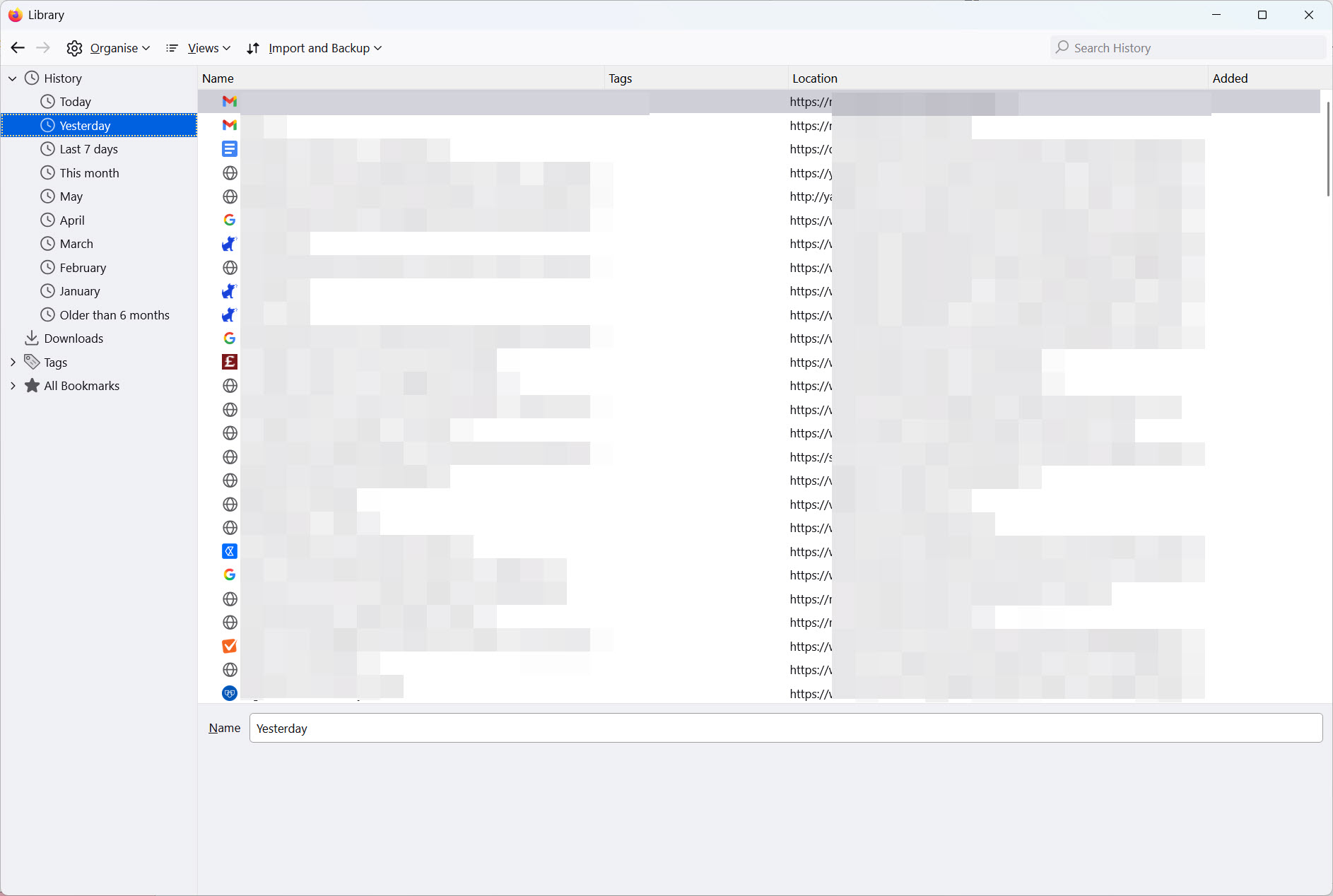The image size is (1333, 896).
Task: Sort by the Name column header
Action: pyautogui.click(x=401, y=78)
